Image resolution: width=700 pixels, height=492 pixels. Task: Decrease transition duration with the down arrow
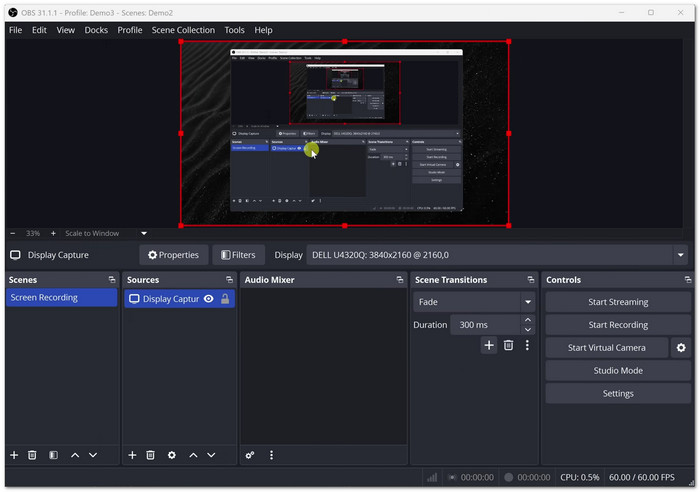click(x=528, y=330)
